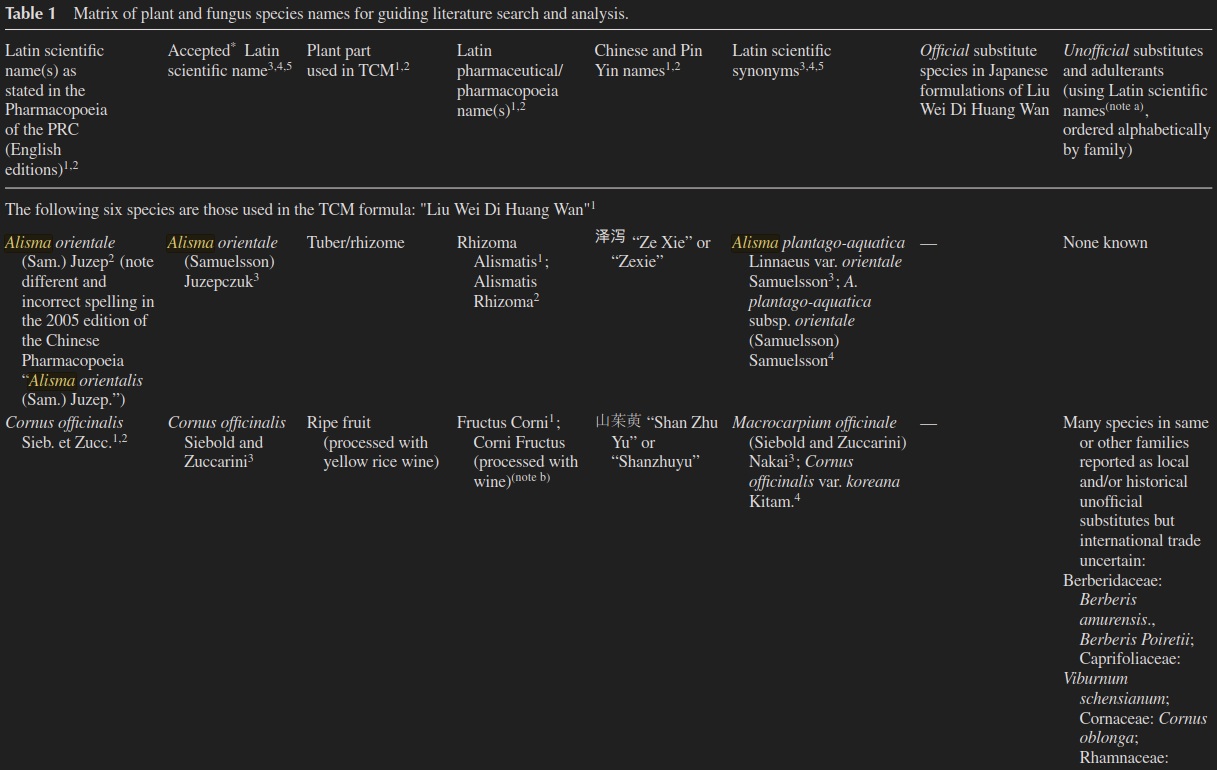Click the highlighted "Alisma orientalis" misspelling text
This screenshot has height=770, width=1217.
click(x=85, y=381)
